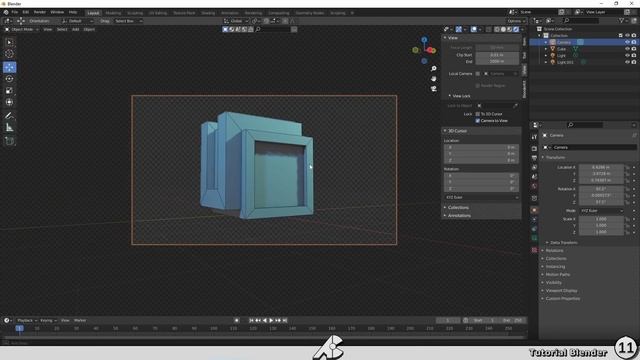Click the Clip Start value field

click(x=497, y=55)
